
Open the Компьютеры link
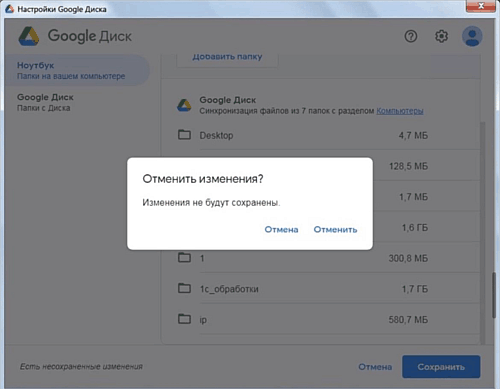[x=400, y=111]
